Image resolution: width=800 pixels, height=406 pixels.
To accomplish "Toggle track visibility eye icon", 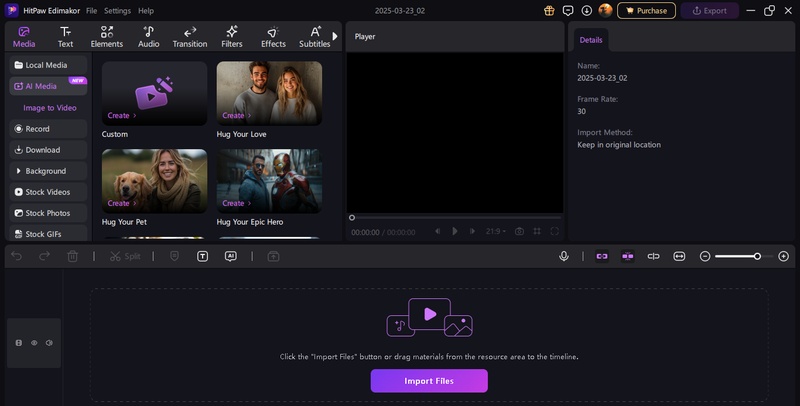I will (34, 343).
